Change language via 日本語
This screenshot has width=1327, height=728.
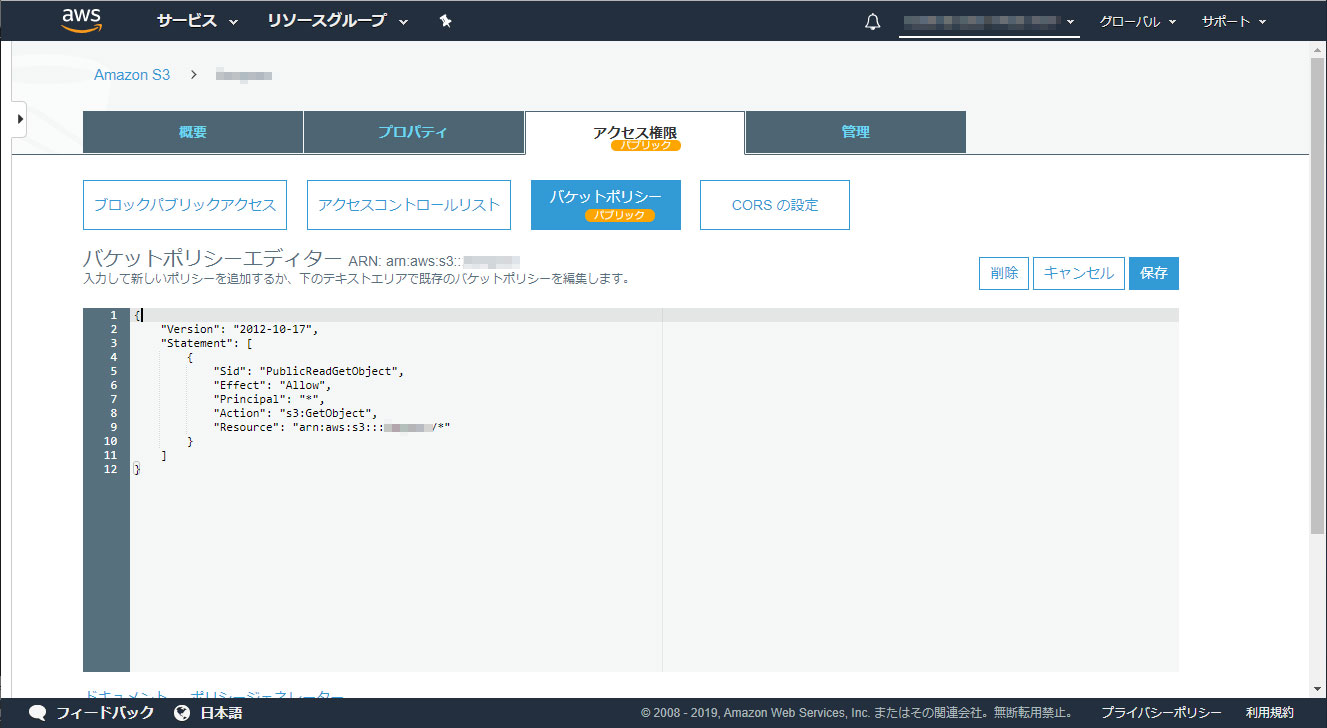coord(221,713)
